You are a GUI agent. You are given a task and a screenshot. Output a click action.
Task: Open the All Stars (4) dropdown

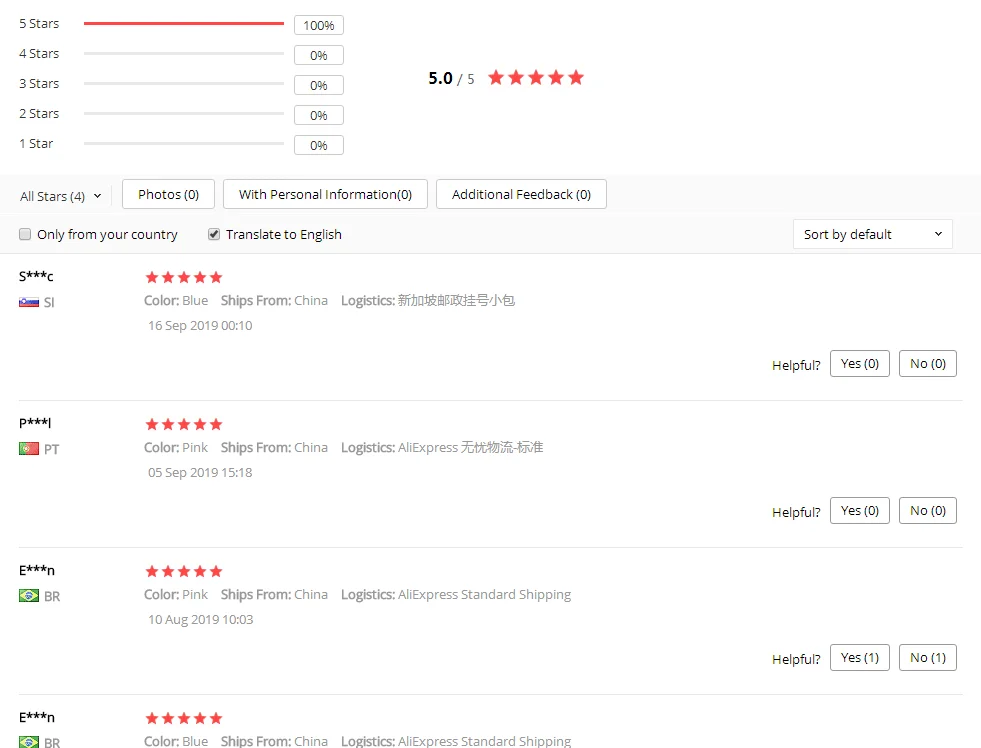pos(61,196)
